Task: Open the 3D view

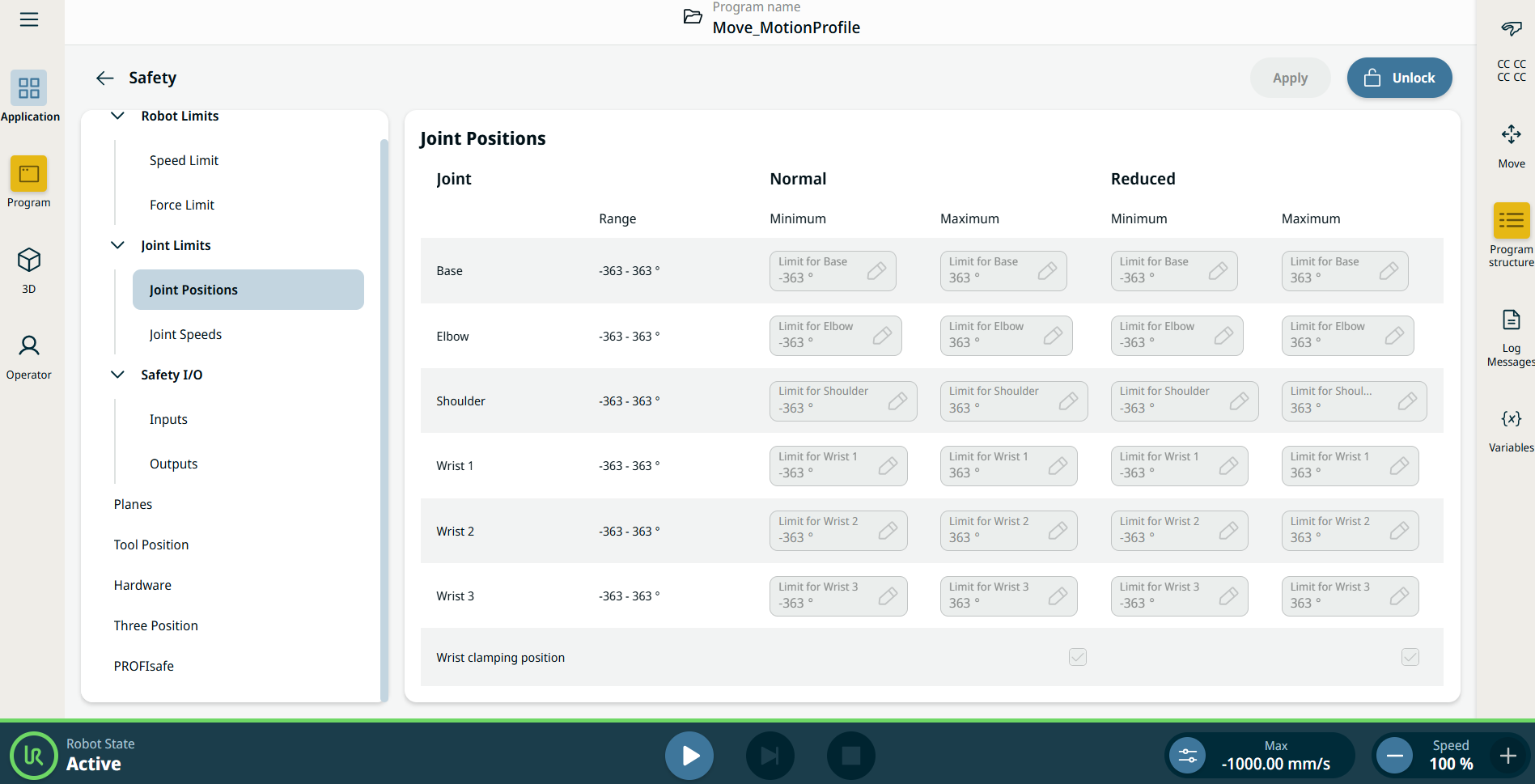Action: coord(29,269)
